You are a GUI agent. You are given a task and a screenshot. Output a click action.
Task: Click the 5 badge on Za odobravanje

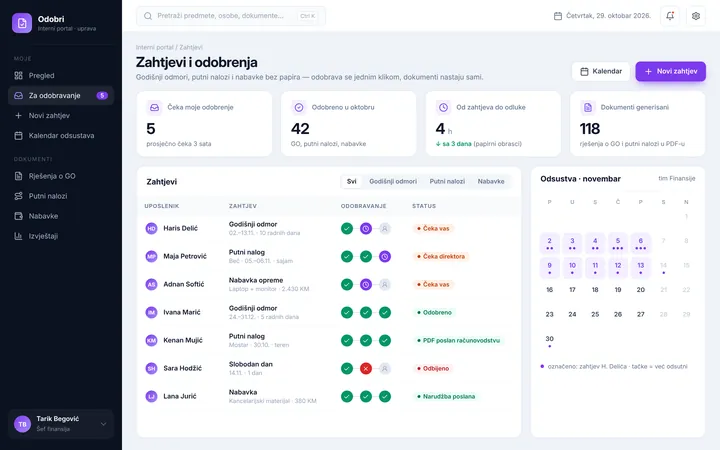[102, 96]
